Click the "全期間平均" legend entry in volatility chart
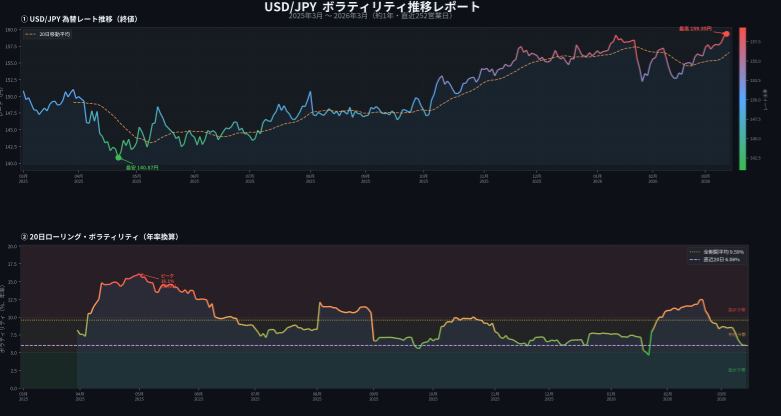The image size is (781, 416). click(717, 252)
